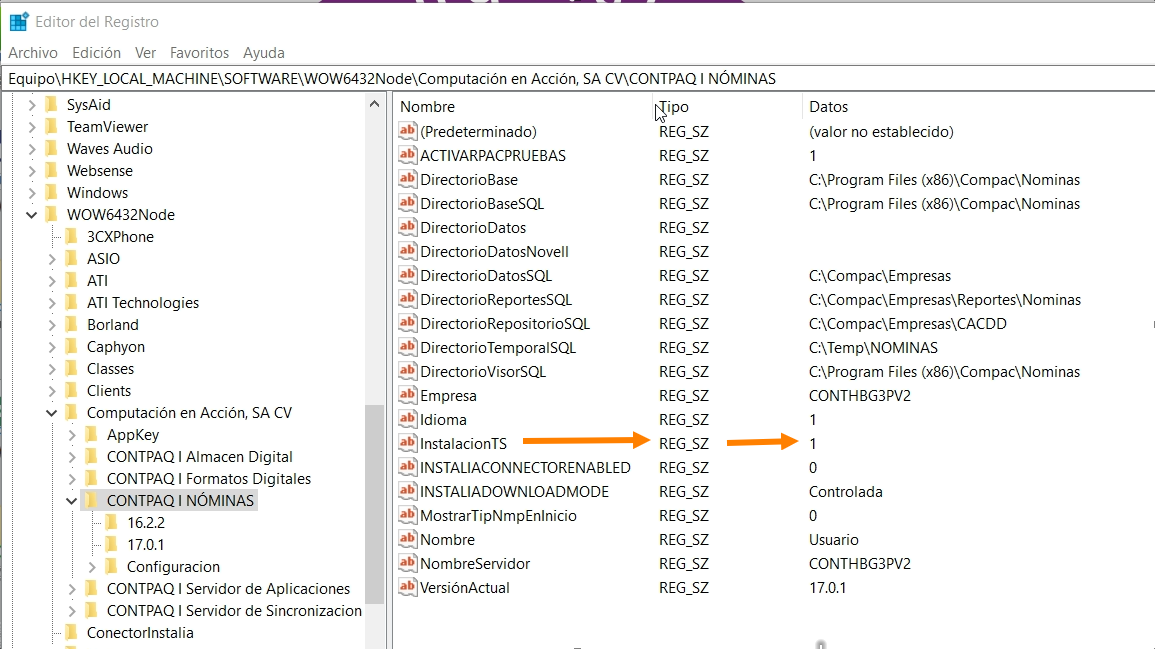Select the Caphyon key

(116, 347)
